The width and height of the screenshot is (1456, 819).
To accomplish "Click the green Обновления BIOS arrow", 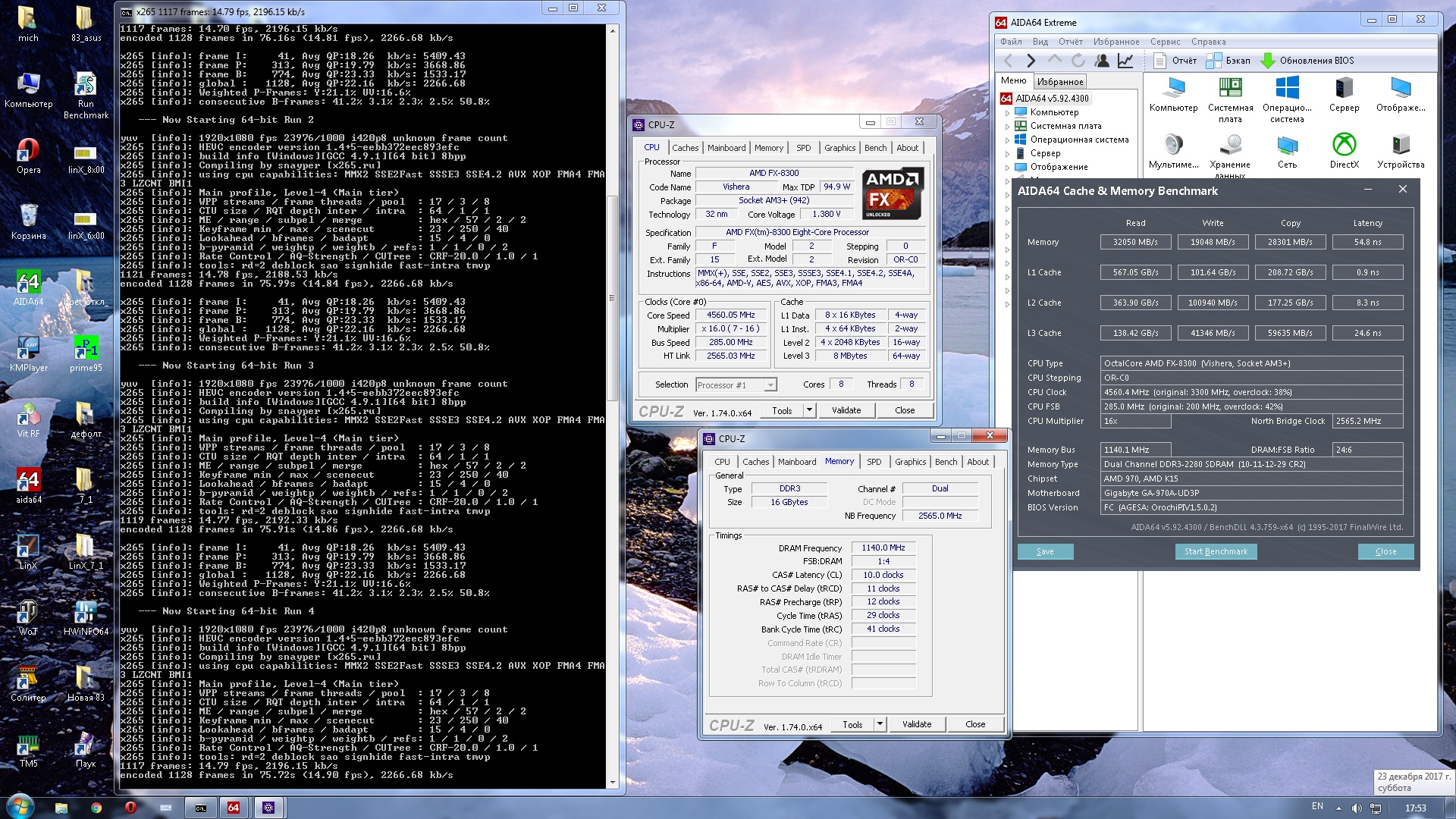I will 1268,61.
